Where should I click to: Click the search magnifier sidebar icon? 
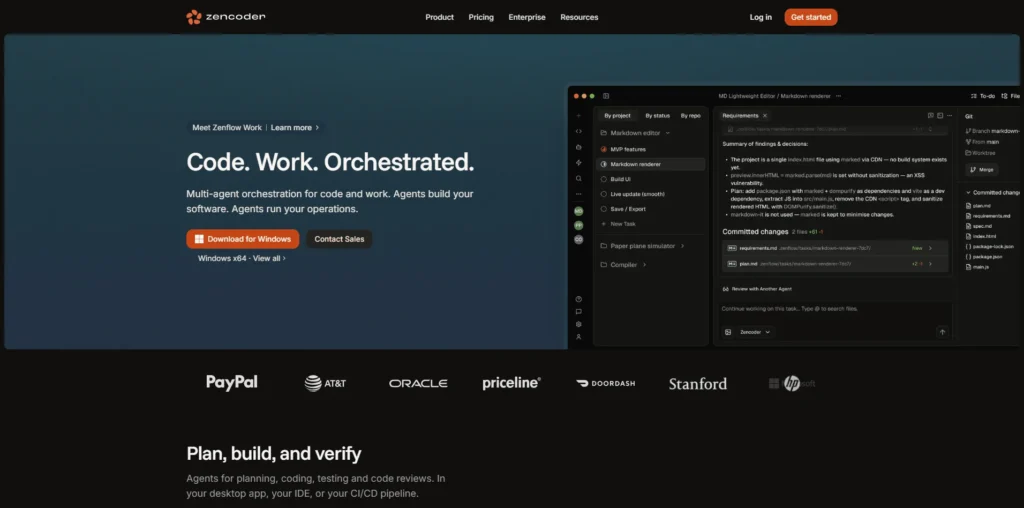(578, 178)
